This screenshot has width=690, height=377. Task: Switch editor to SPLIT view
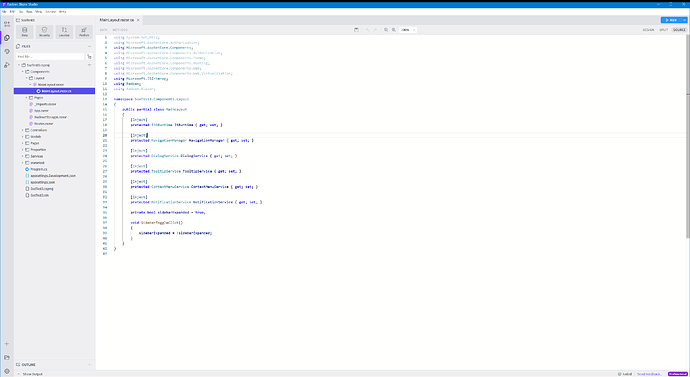664,30
